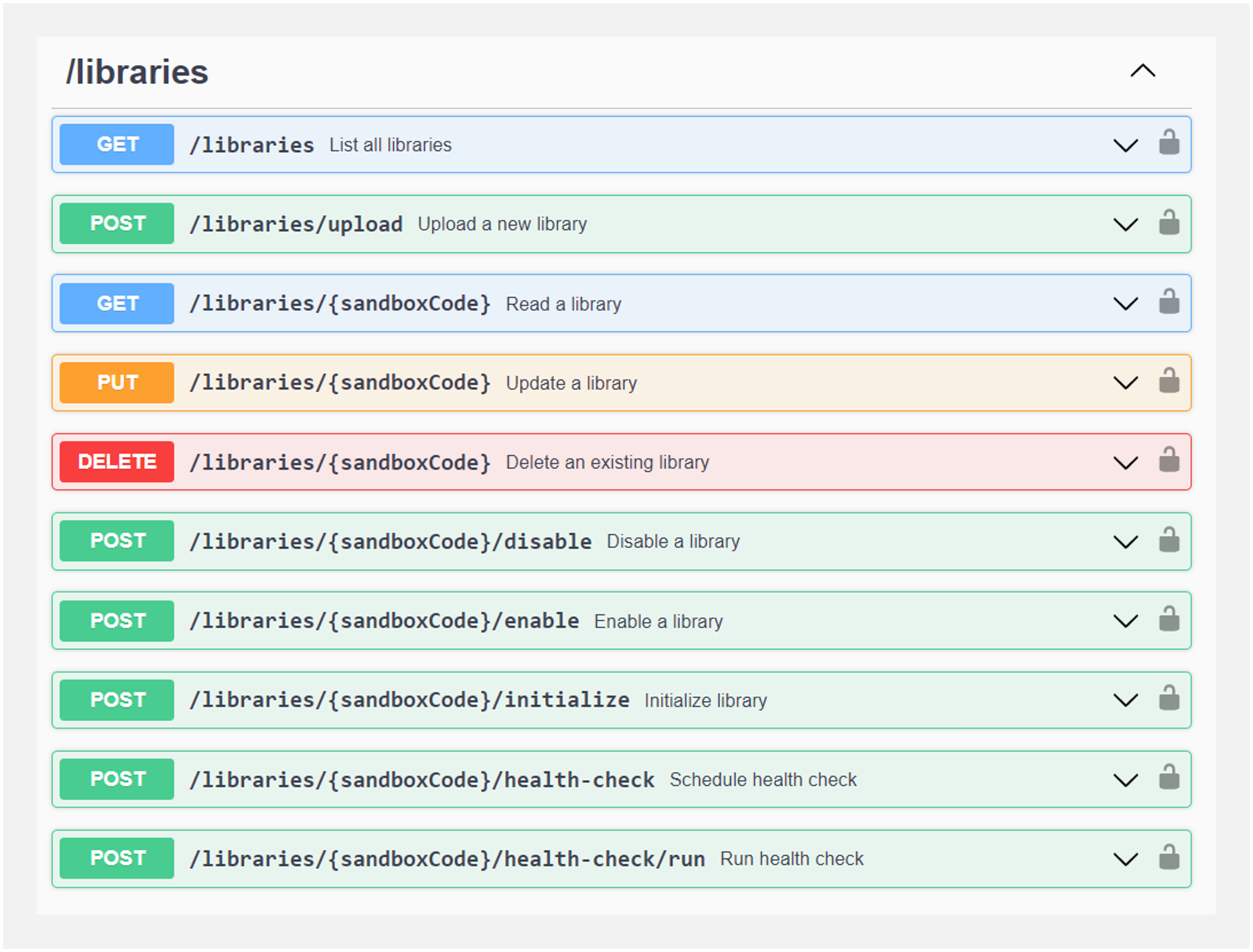The width and height of the screenshot is (1253, 952).
Task: Click the 'Read a library' description text
Action: (x=563, y=304)
